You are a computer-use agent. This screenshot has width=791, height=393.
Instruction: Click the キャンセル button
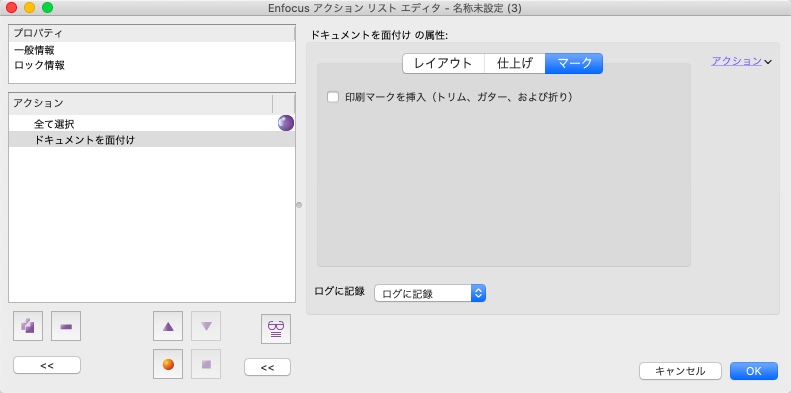[680, 371]
